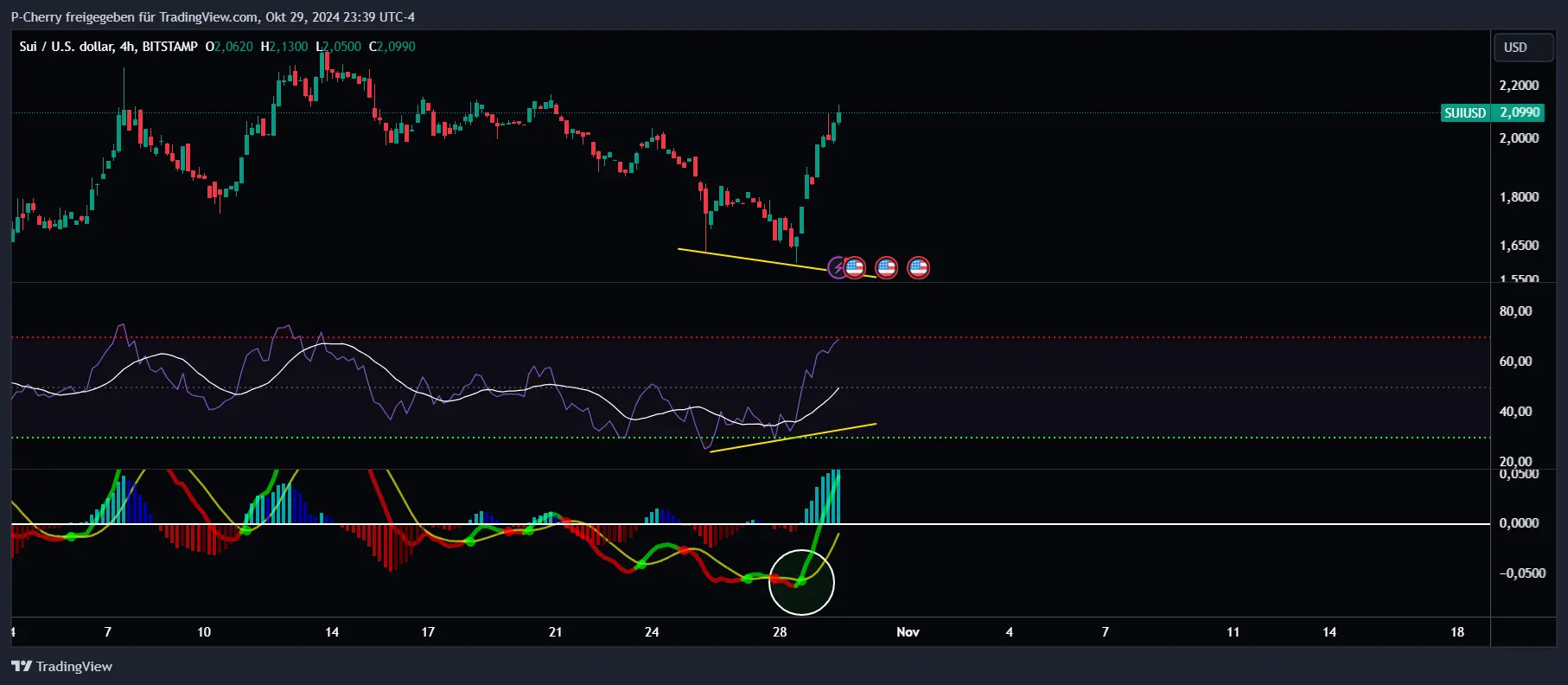Click the 10 date label on the time axis

pos(204,632)
